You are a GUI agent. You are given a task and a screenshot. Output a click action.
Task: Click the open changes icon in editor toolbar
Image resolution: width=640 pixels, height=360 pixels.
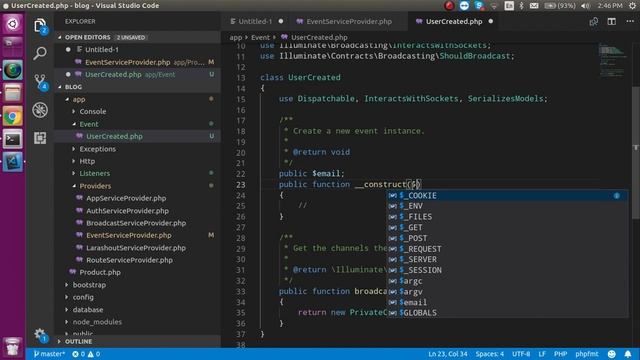593,22
